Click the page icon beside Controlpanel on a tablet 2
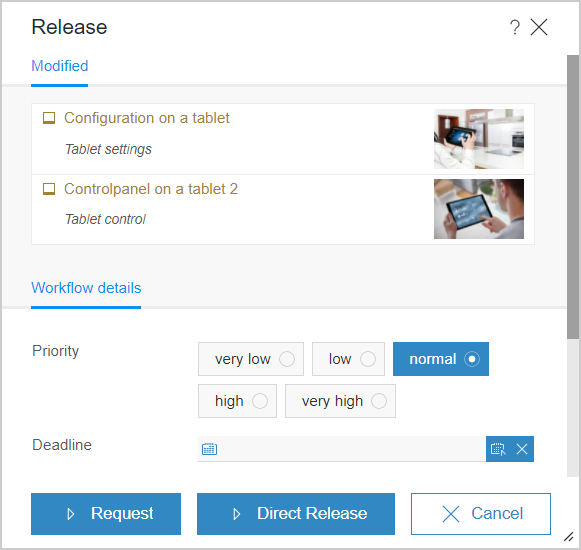 (x=49, y=189)
